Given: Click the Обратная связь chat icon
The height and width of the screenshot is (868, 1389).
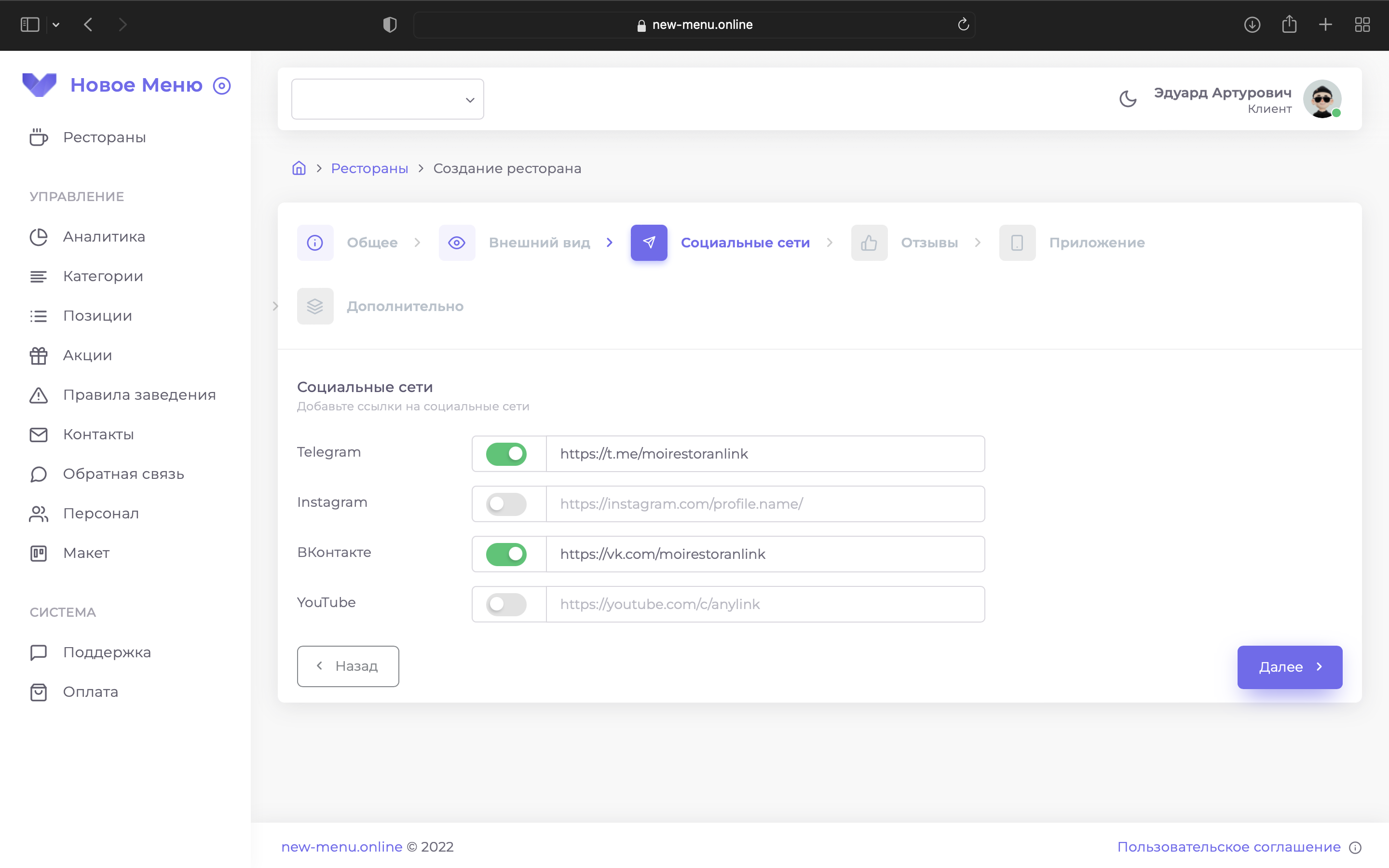Looking at the screenshot, I should pyautogui.click(x=39, y=474).
